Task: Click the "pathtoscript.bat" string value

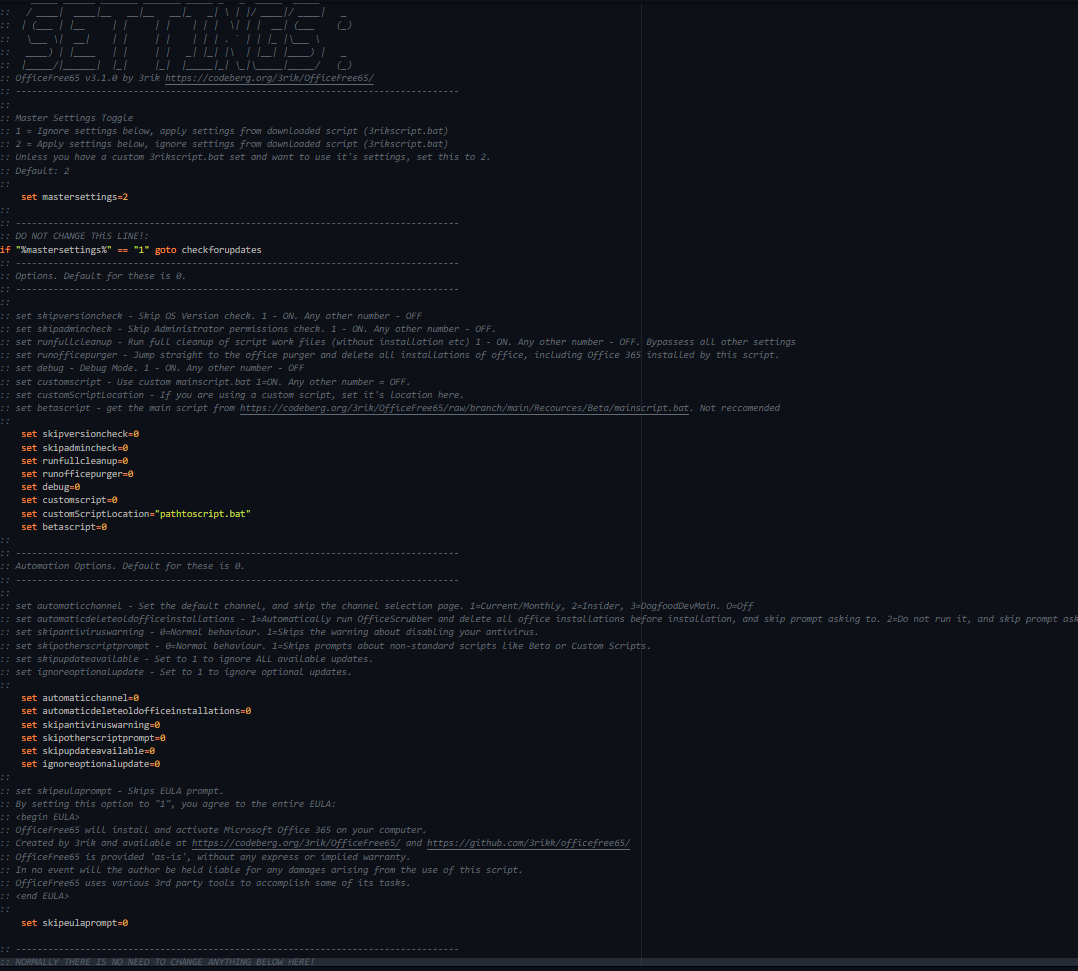Action: pyautogui.click(x=202, y=514)
